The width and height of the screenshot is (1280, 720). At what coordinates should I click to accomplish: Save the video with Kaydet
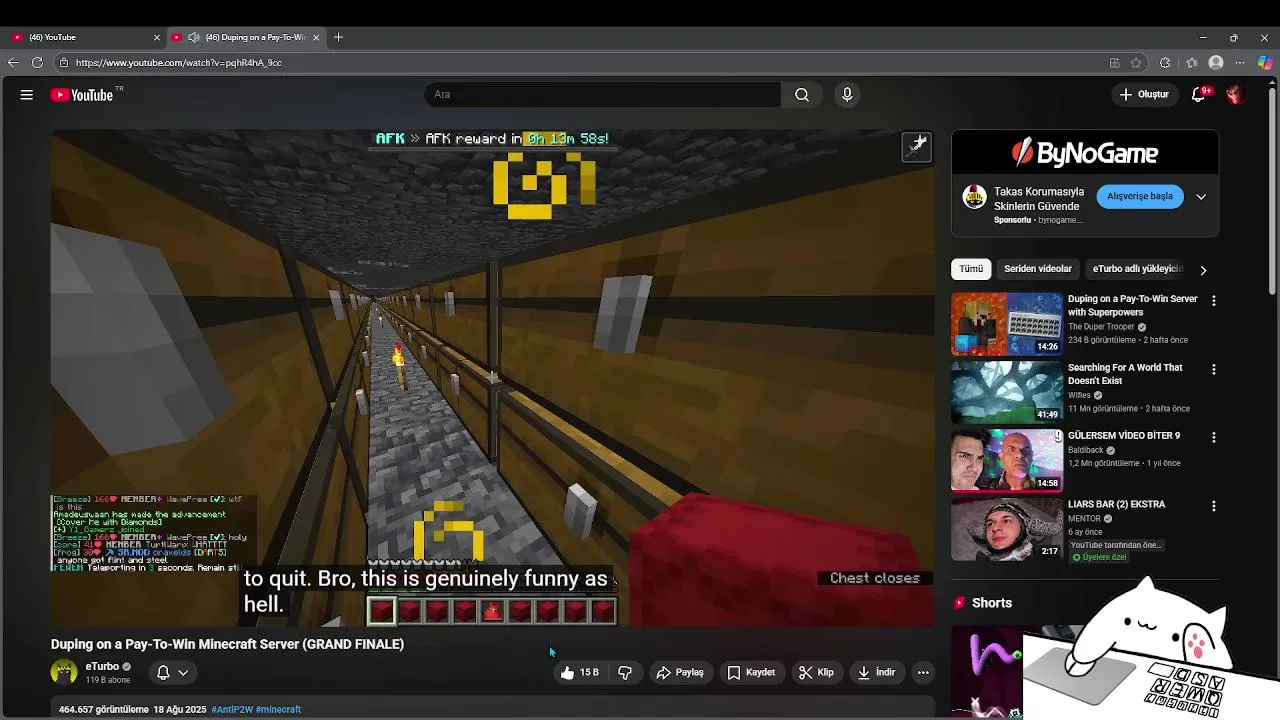tap(751, 673)
